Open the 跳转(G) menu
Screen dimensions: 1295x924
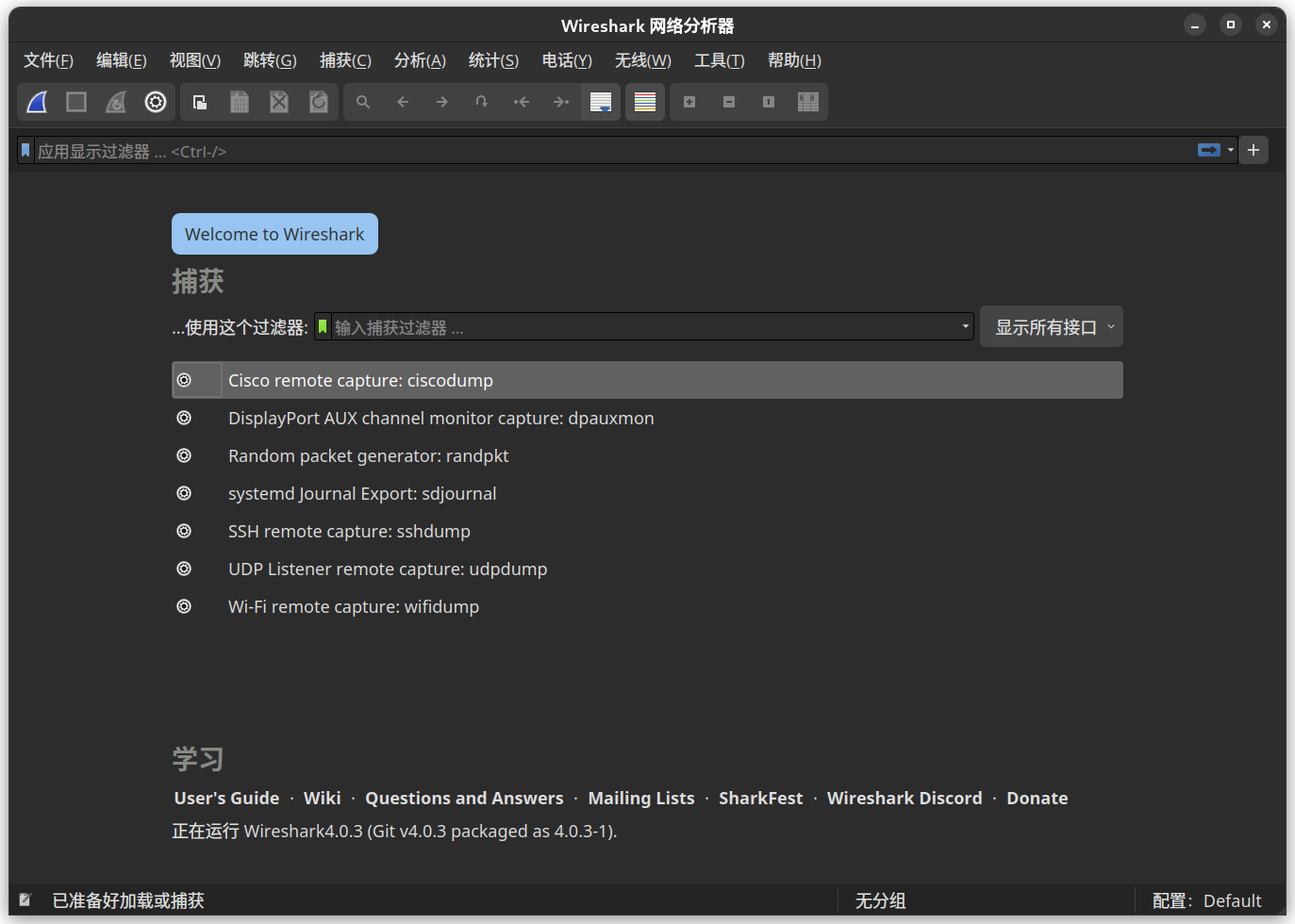coord(270,60)
